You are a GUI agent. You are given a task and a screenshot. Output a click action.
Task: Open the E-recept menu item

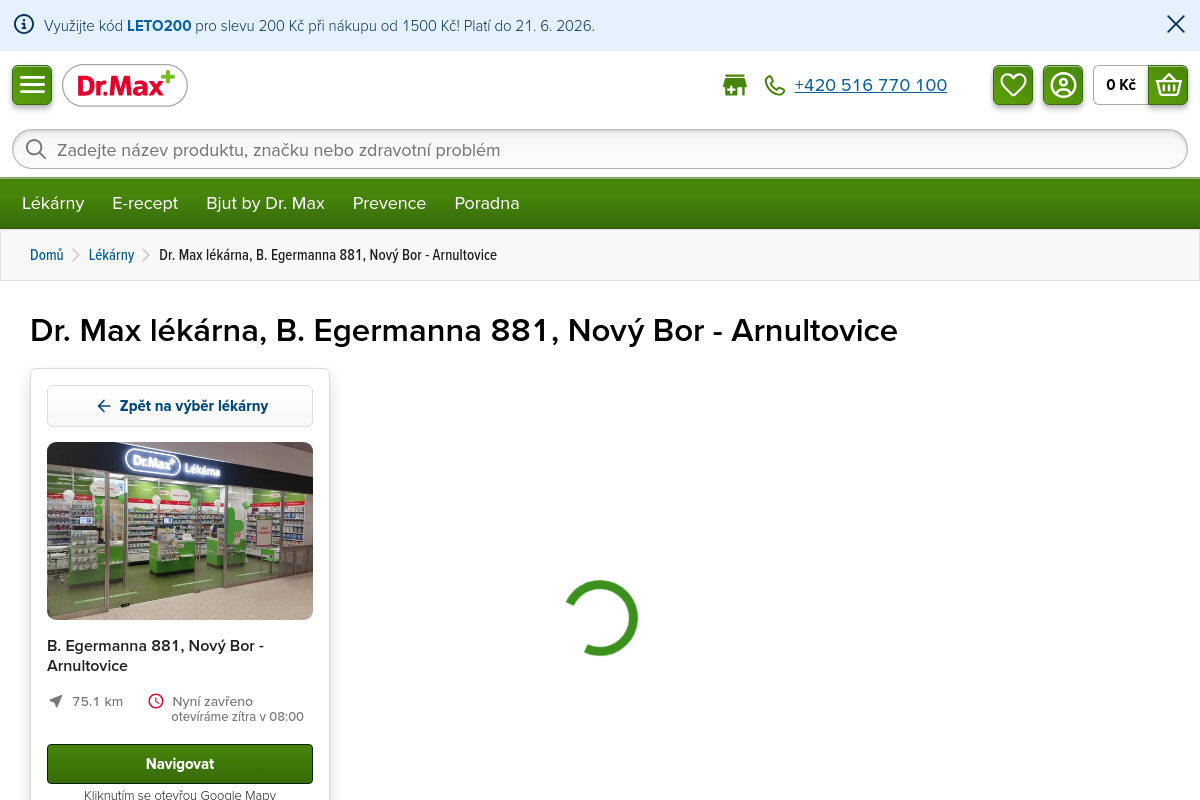145,203
